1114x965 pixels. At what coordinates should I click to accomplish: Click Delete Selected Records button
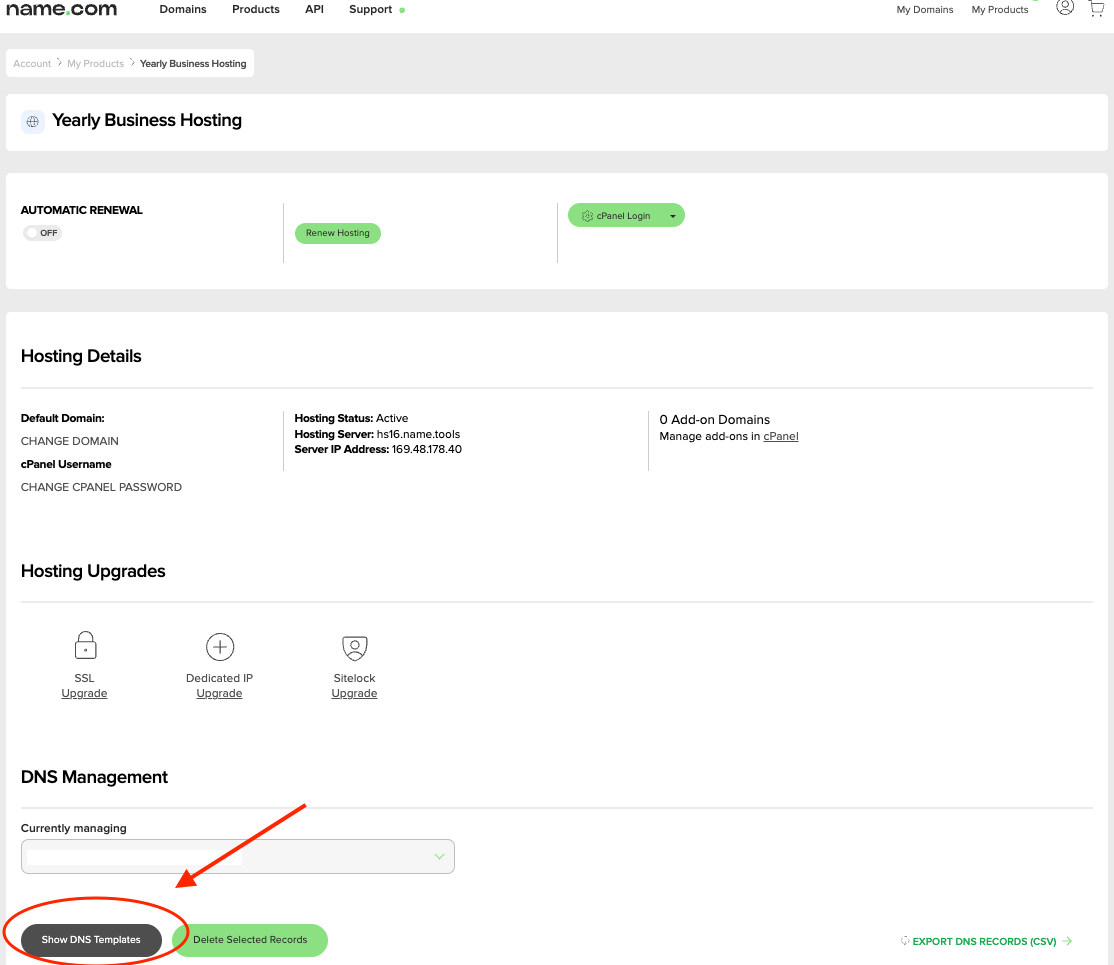pyautogui.click(x=250, y=940)
